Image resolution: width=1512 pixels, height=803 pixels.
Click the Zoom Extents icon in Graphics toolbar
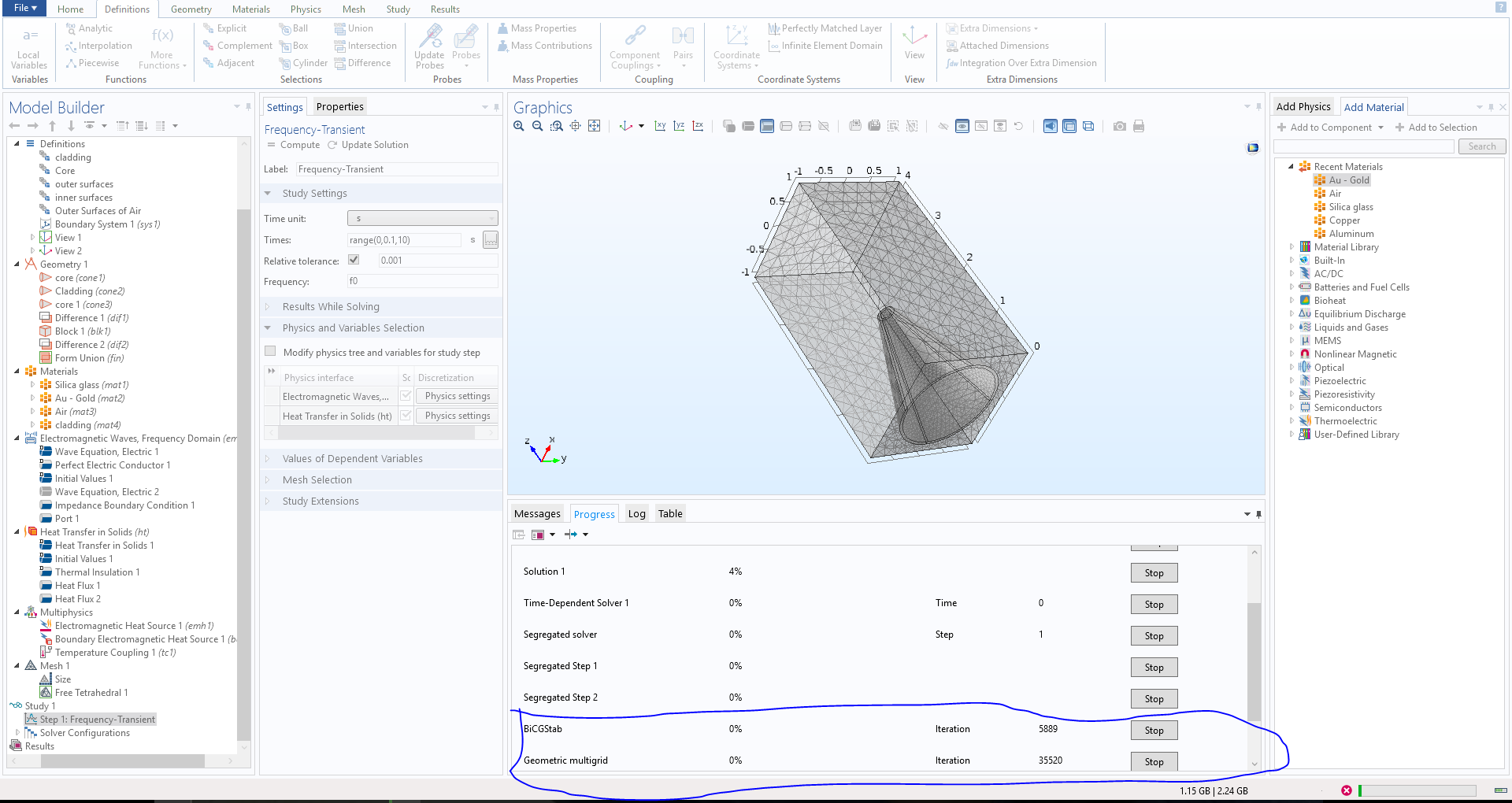pos(595,126)
